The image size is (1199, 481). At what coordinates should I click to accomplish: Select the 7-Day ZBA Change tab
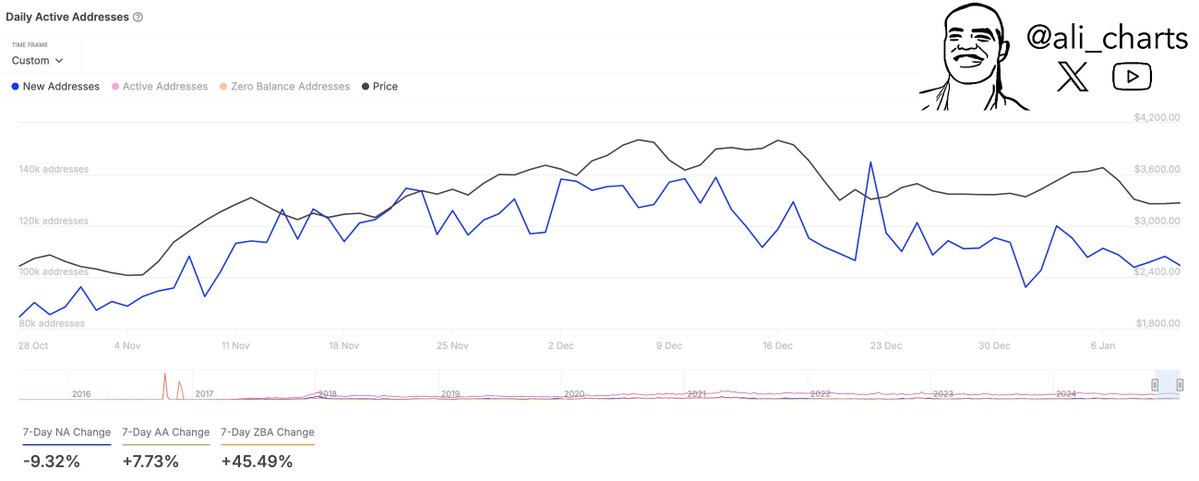(267, 432)
